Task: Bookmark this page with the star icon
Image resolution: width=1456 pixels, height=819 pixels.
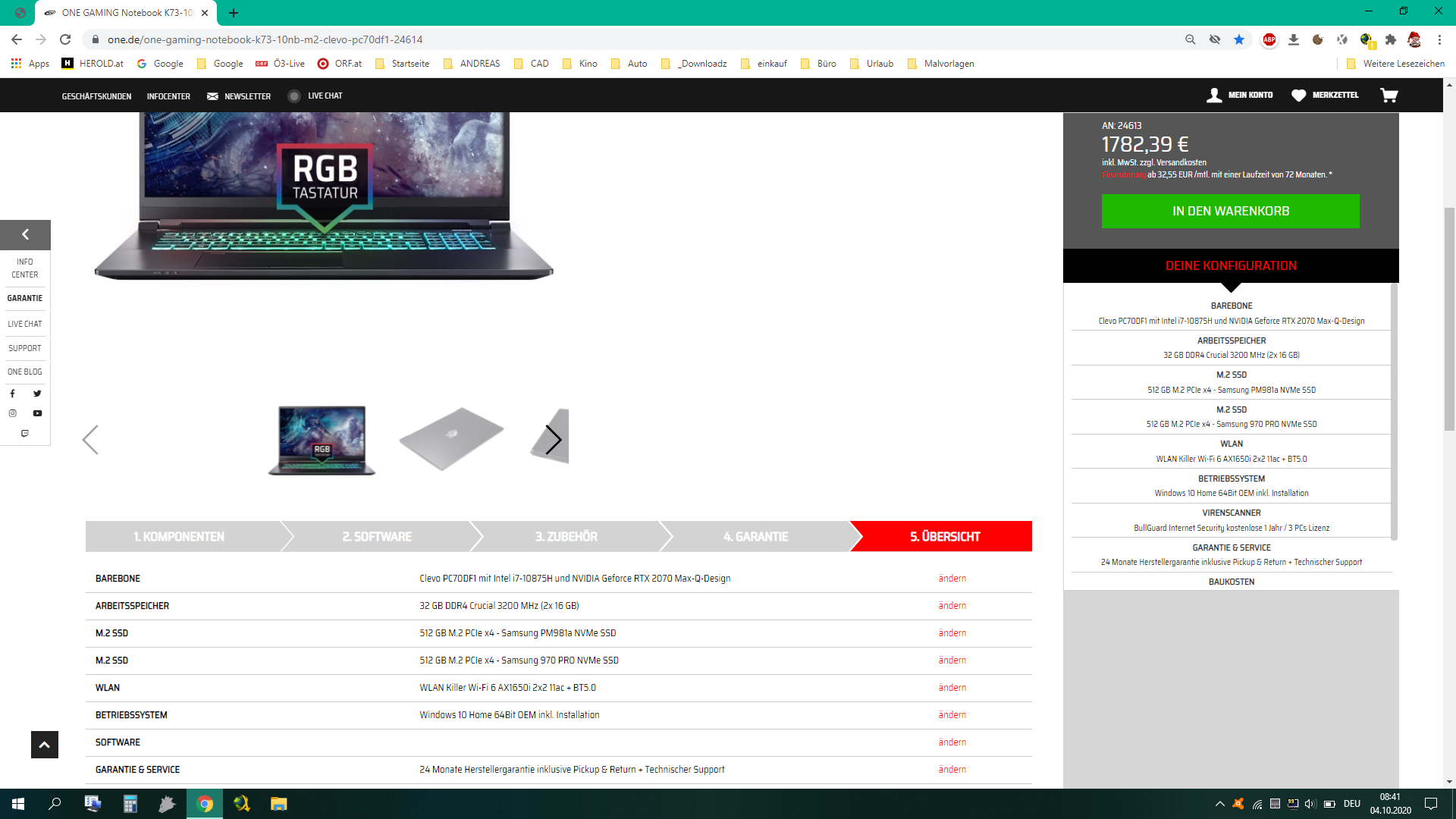Action: tap(1239, 39)
